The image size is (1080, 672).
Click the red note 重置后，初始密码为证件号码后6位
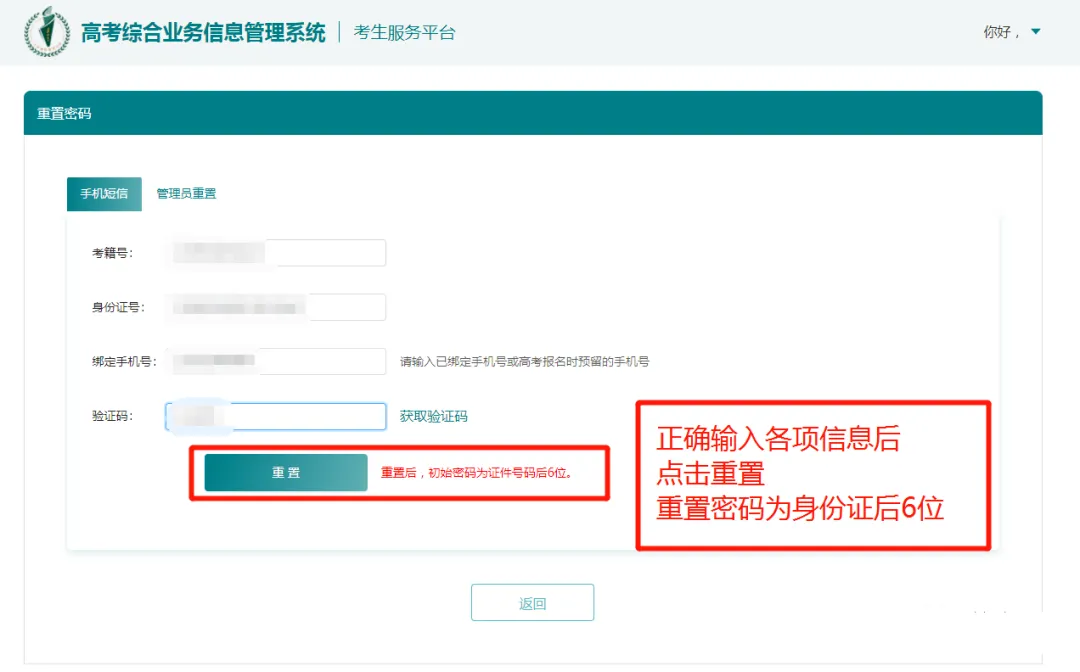pyautogui.click(x=477, y=473)
